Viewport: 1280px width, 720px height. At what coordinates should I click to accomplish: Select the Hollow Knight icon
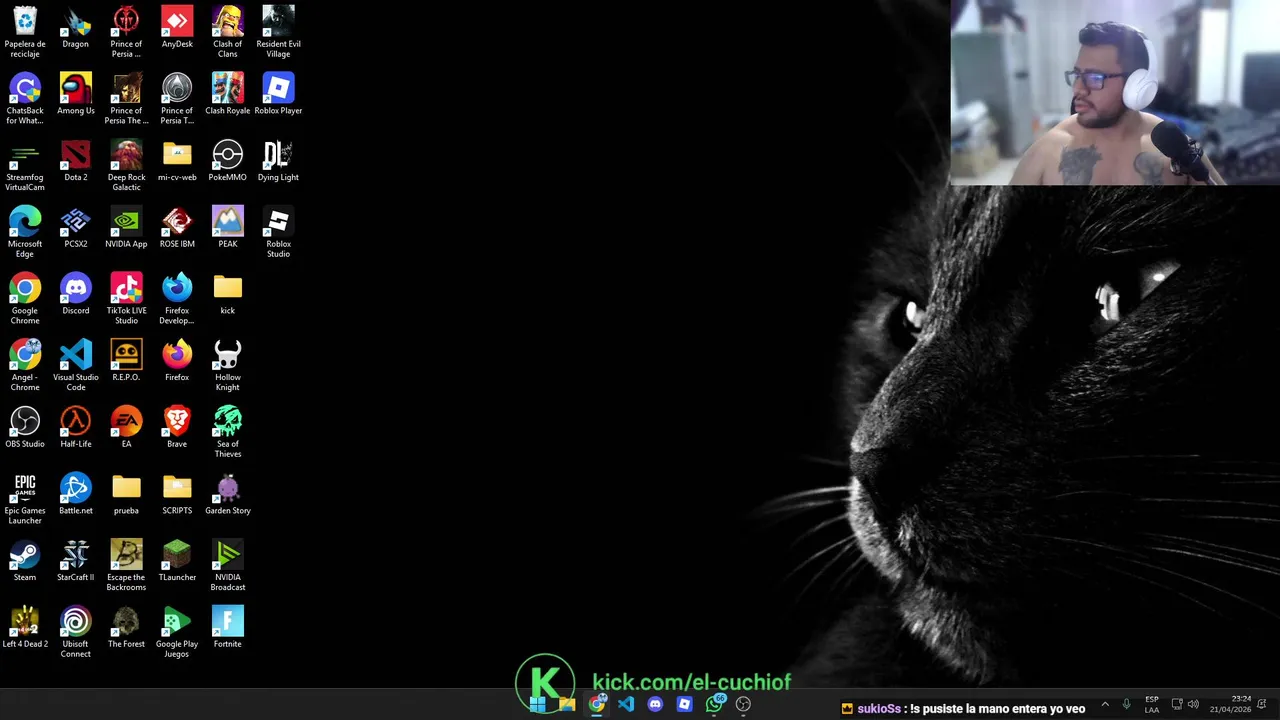[228, 366]
